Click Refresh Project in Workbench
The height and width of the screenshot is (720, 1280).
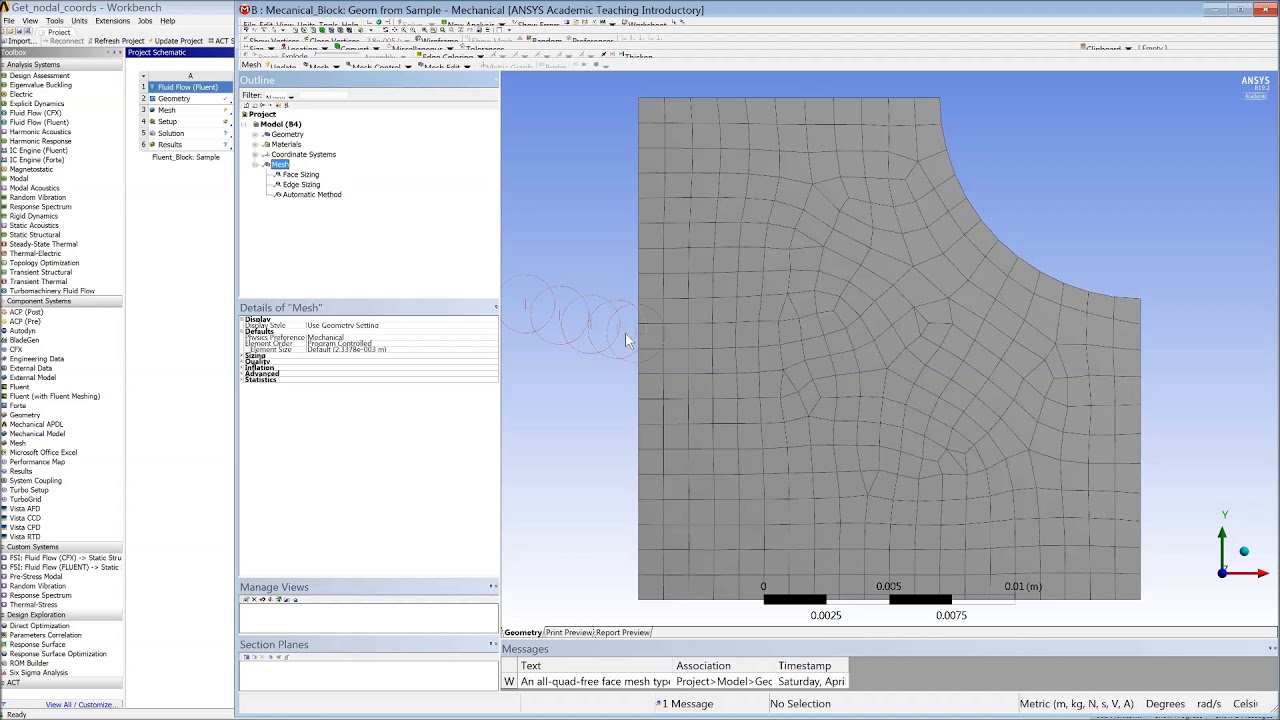tap(118, 41)
